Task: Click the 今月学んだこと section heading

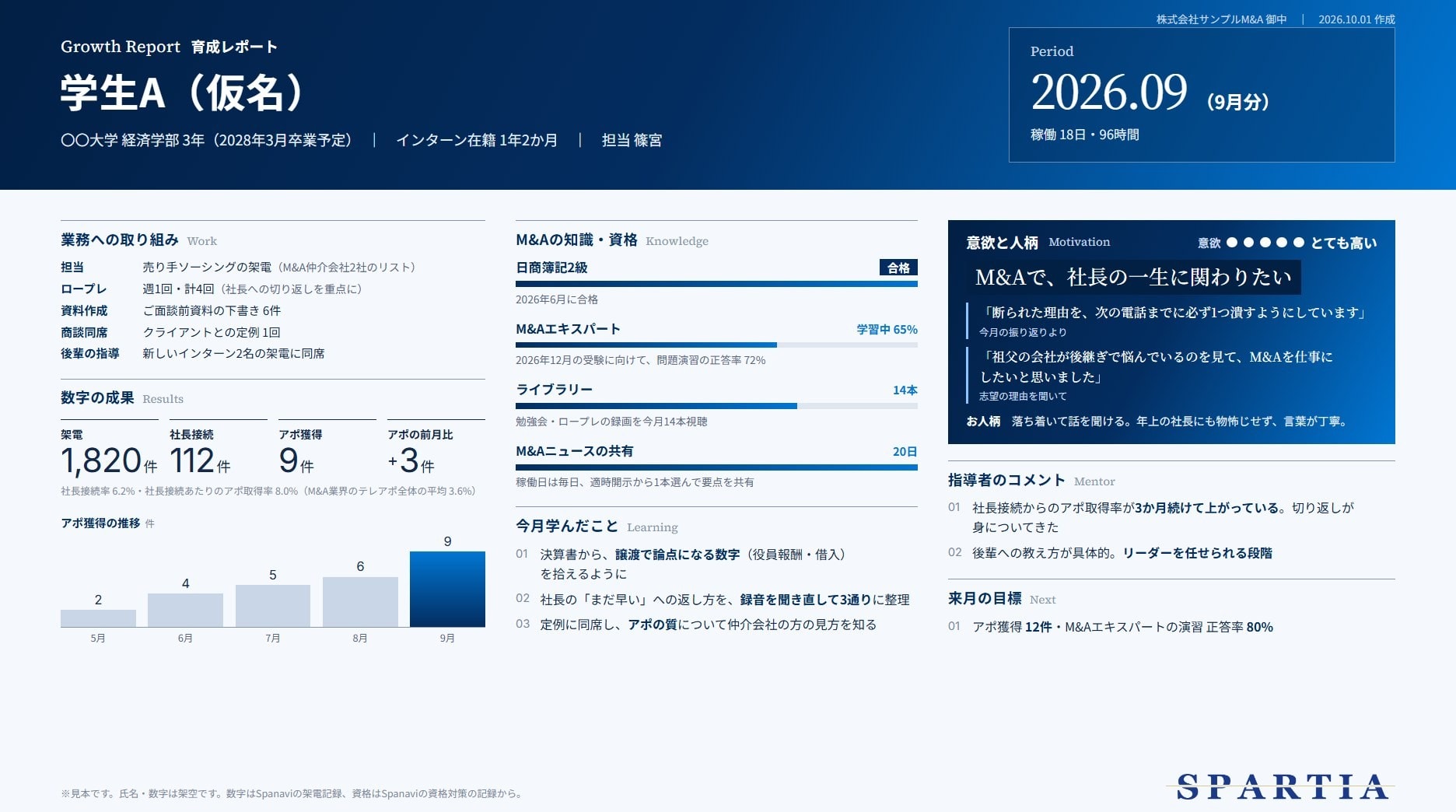Action: click(x=566, y=526)
